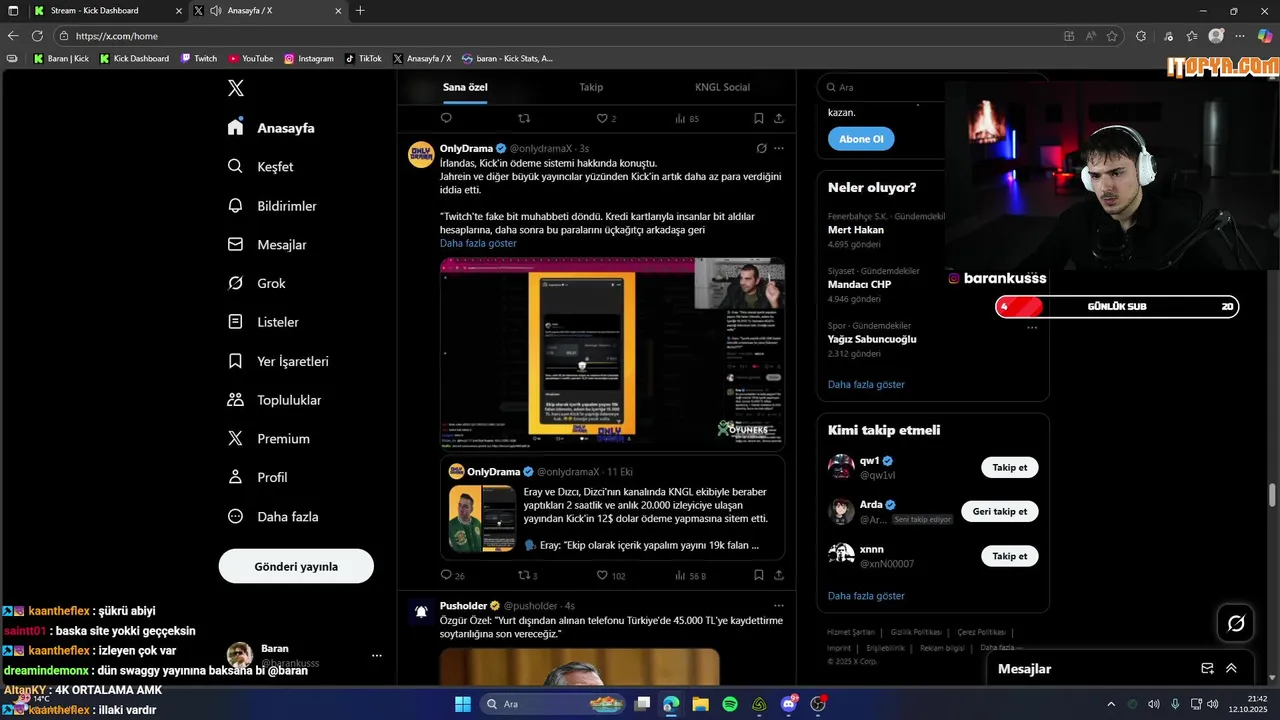1280x720 pixels.
Task: Open more options on Yağız Sabuncuoğlu trend
Action: (1032, 326)
